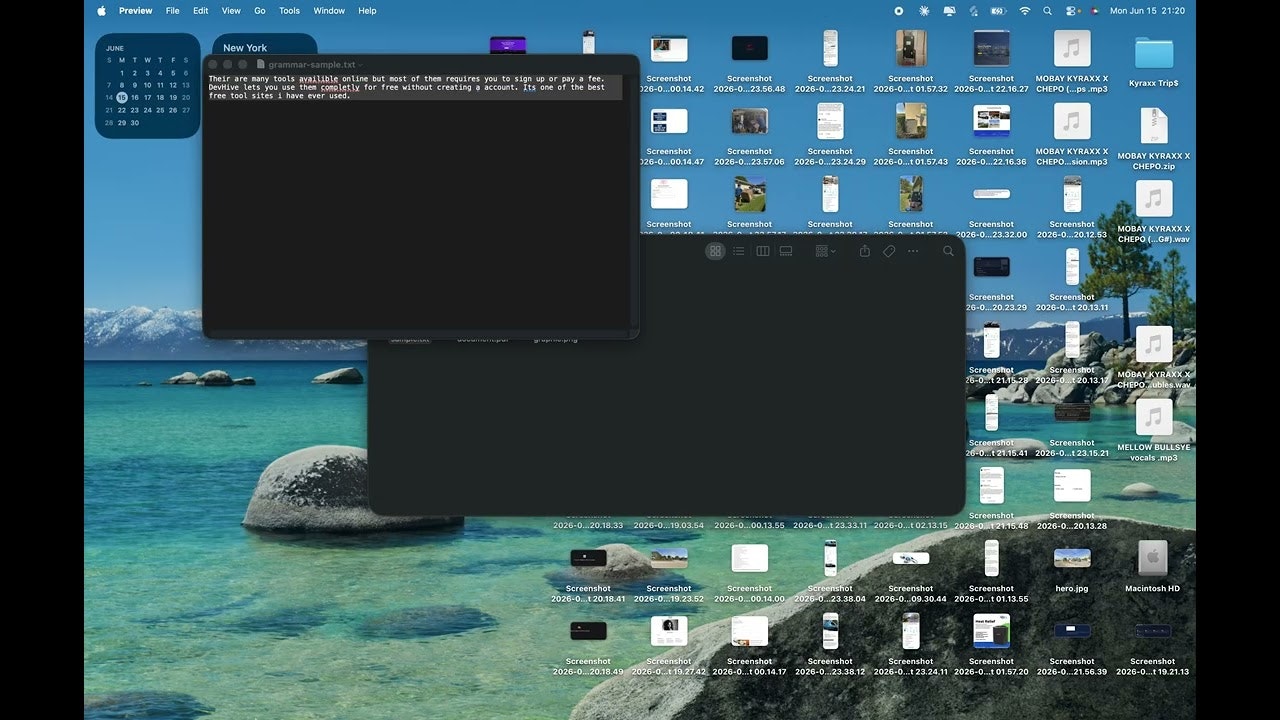Open the Tools menu
The width and height of the screenshot is (1280, 720).
click(289, 11)
